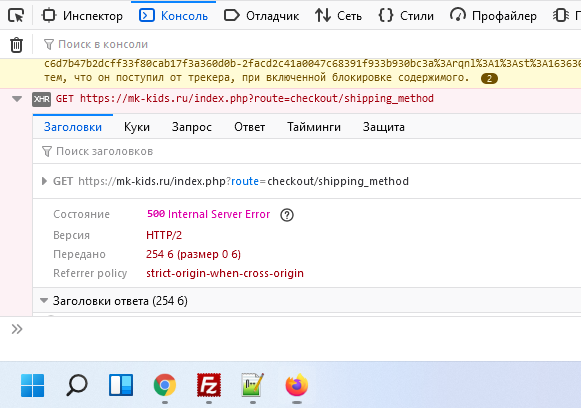
Task: Click the console input prompt chevrons
Action: 17,329
